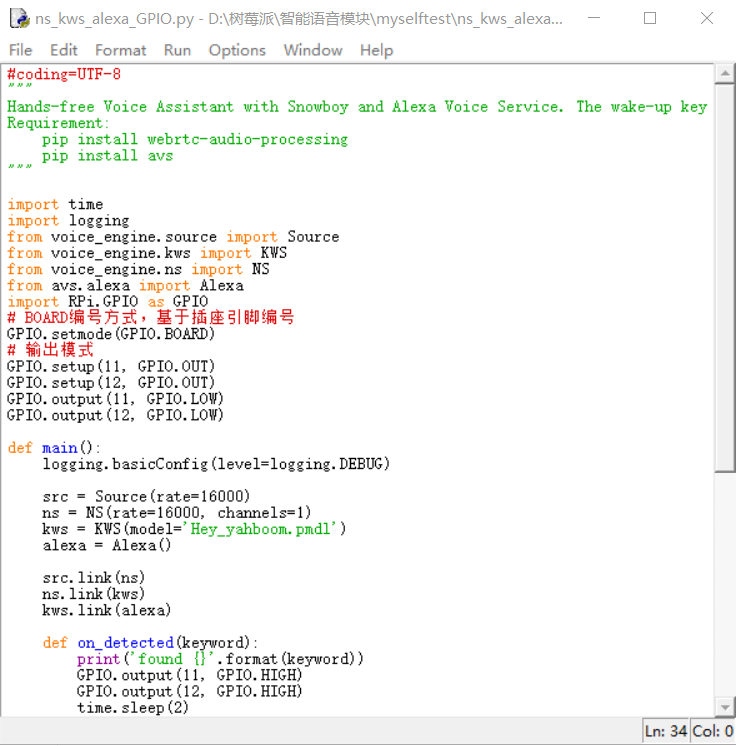Click the print('found {}') line
736x746 pixels.
(221, 658)
